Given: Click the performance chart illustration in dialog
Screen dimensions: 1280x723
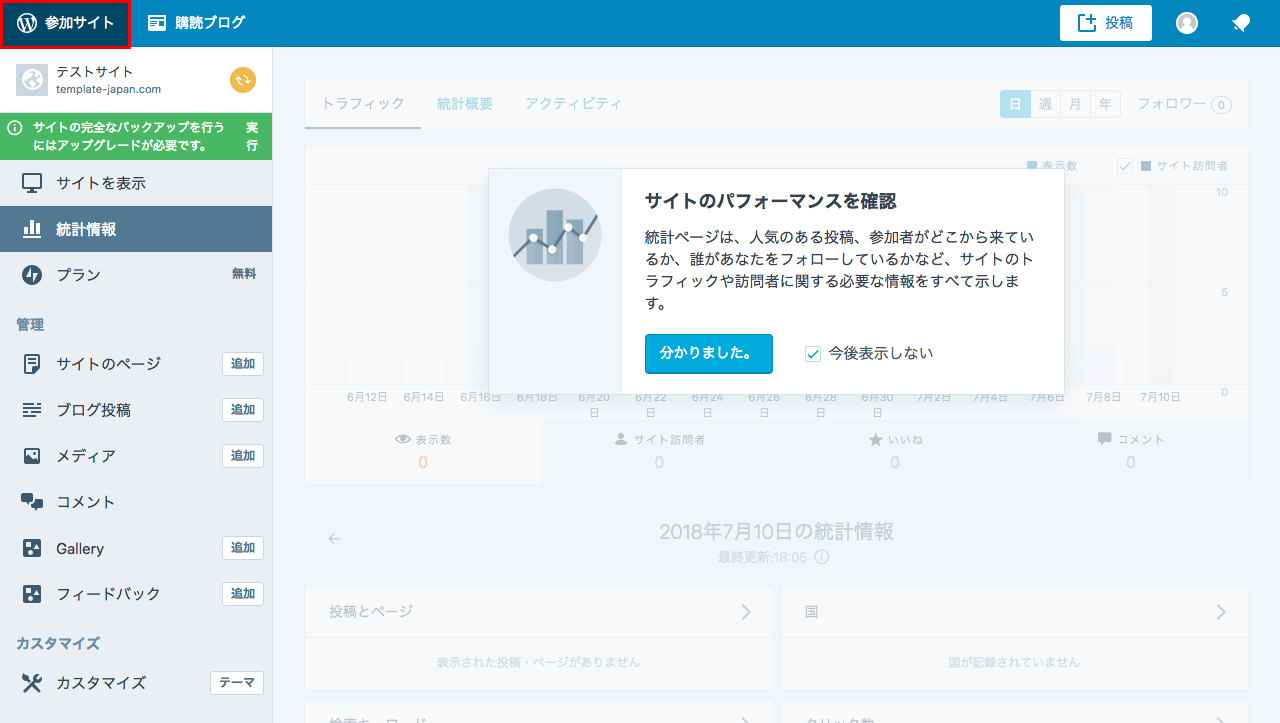Looking at the screenshot, I should (x=555, y=235).
